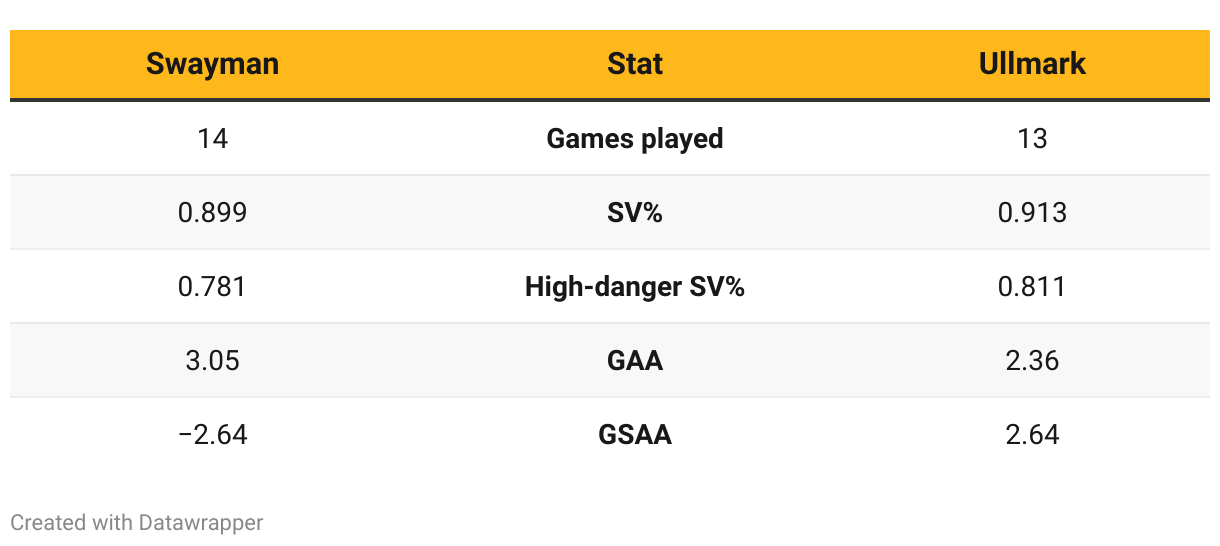
Task: Select Ullmark's positive 2.64 GSAA value
Action: [1032, 434]
